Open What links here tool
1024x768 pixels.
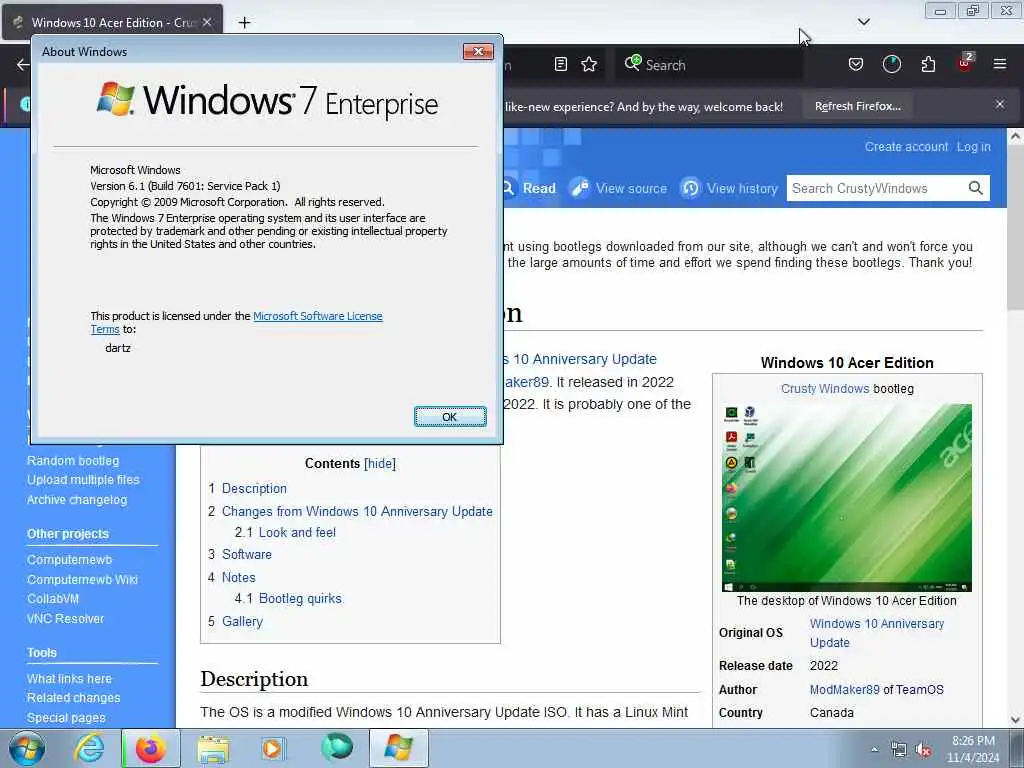[69, 679]
